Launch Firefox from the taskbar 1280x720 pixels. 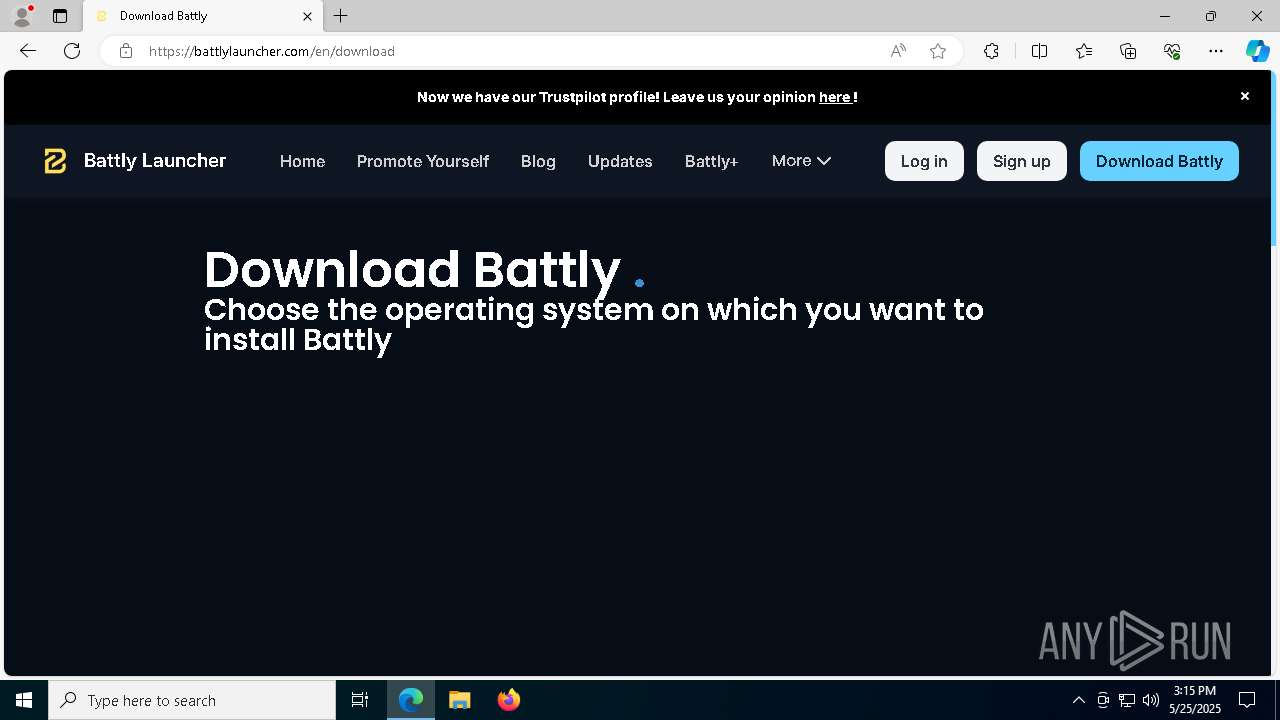[x=509, y=700]
